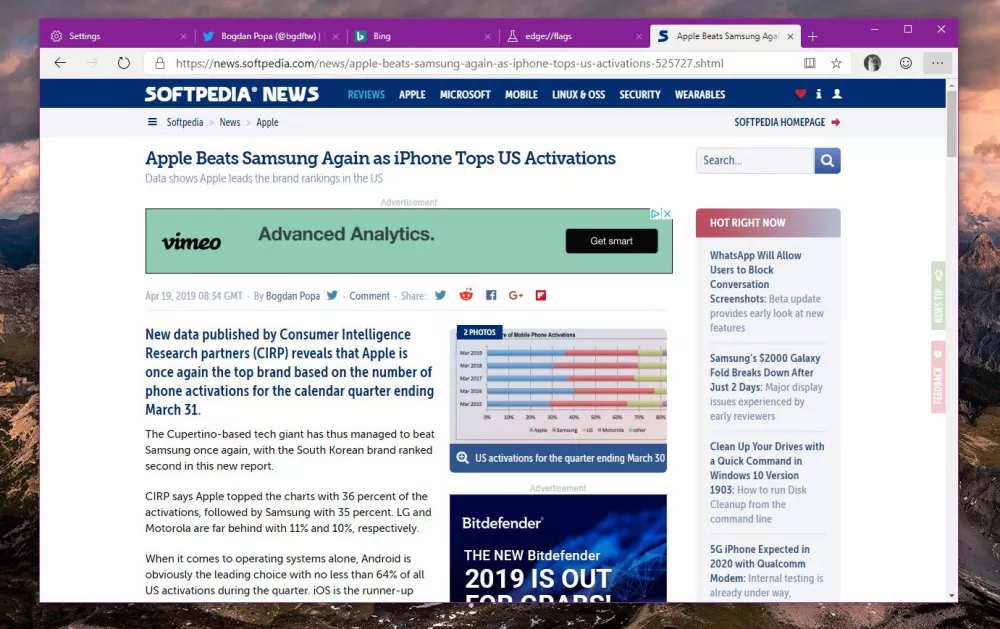
Task: Open the green News Tip side tab
Action: 938,295
